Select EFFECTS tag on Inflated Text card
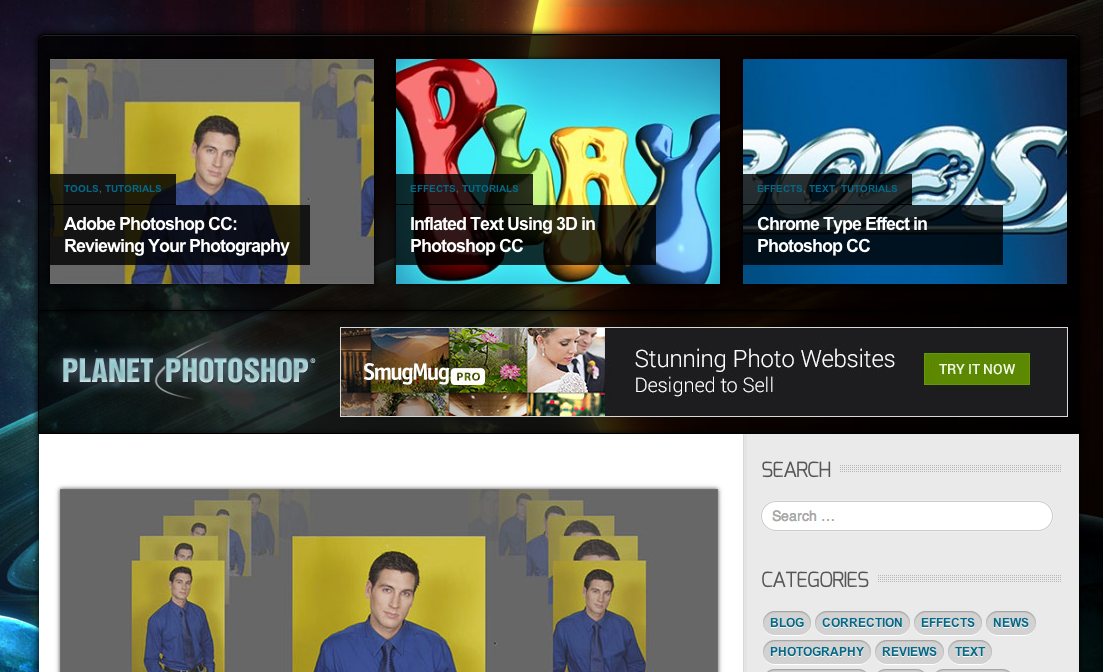 click(433, 189)
